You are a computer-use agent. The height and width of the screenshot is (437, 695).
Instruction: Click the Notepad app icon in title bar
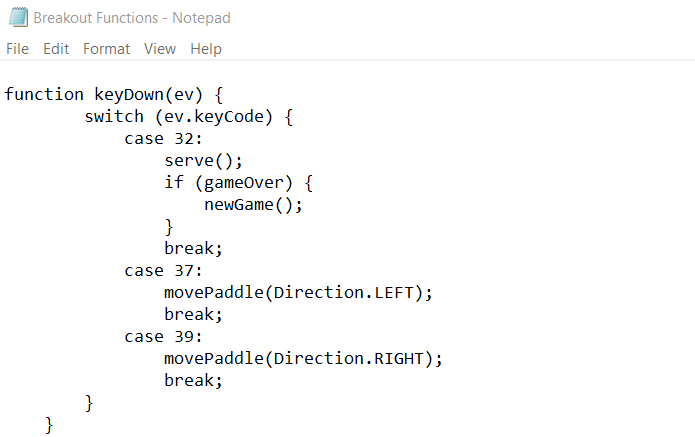coord(17,18)
